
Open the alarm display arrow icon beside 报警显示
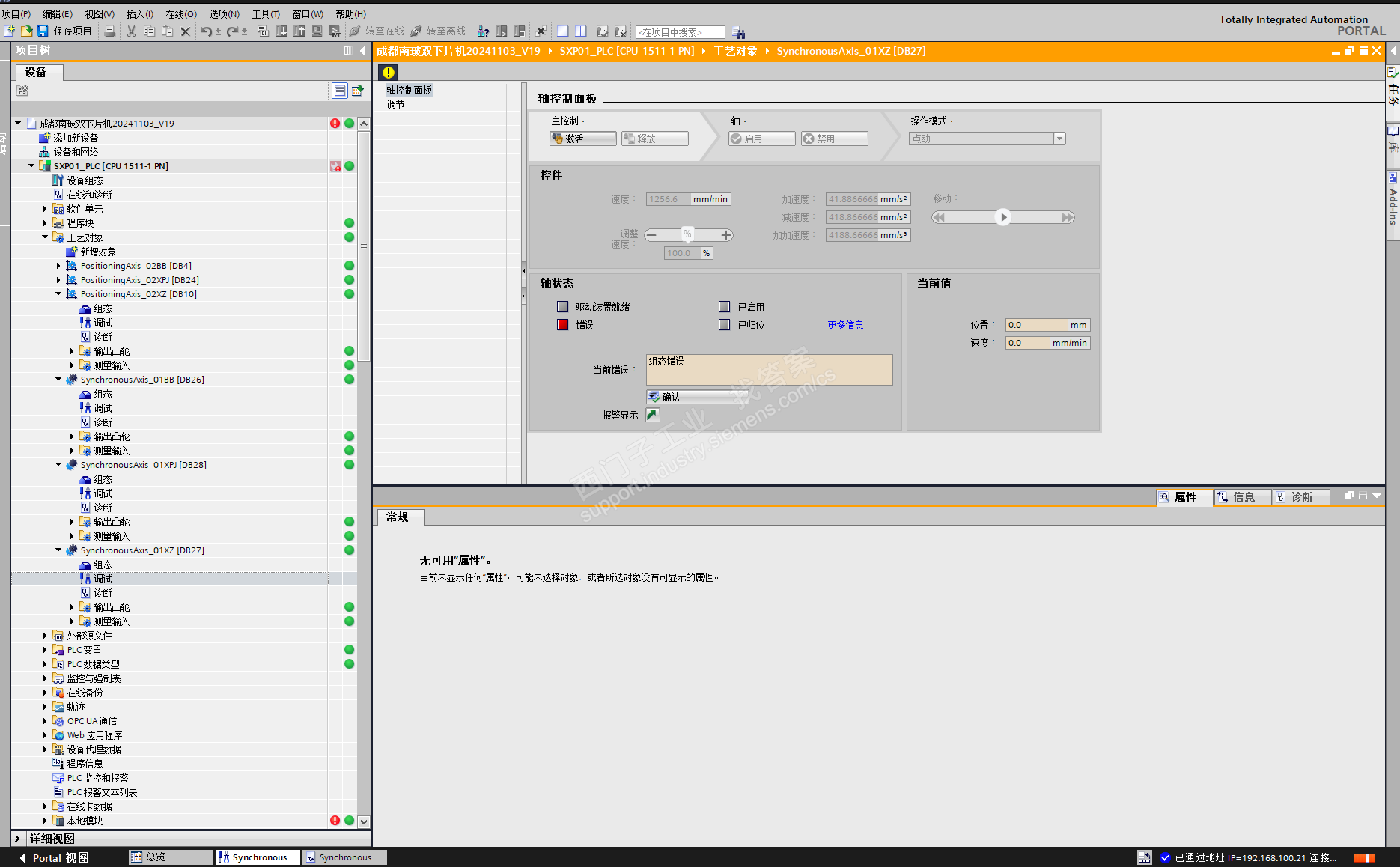[x=653, y=415]
